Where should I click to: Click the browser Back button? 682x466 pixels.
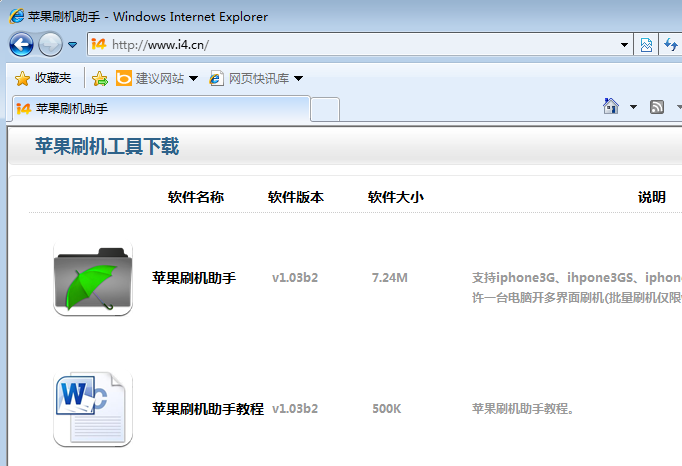click(22, 44)
